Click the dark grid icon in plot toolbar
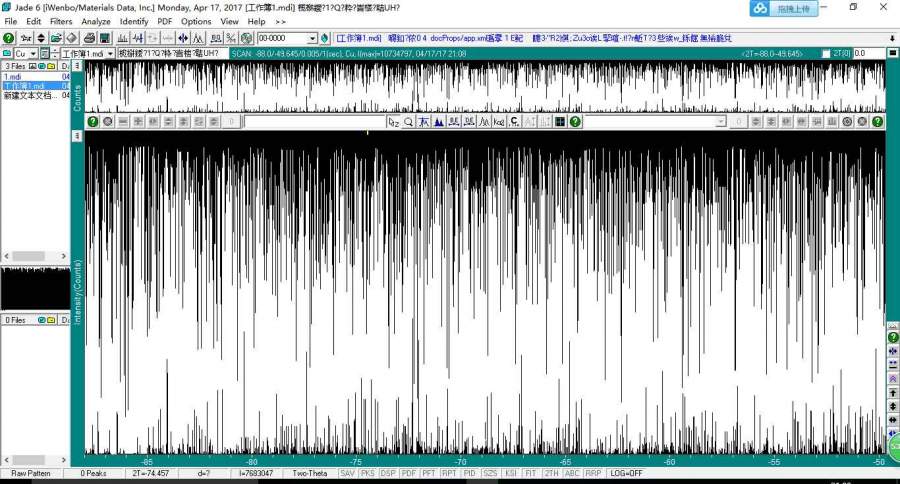900x484 pixels. point(560,122)
